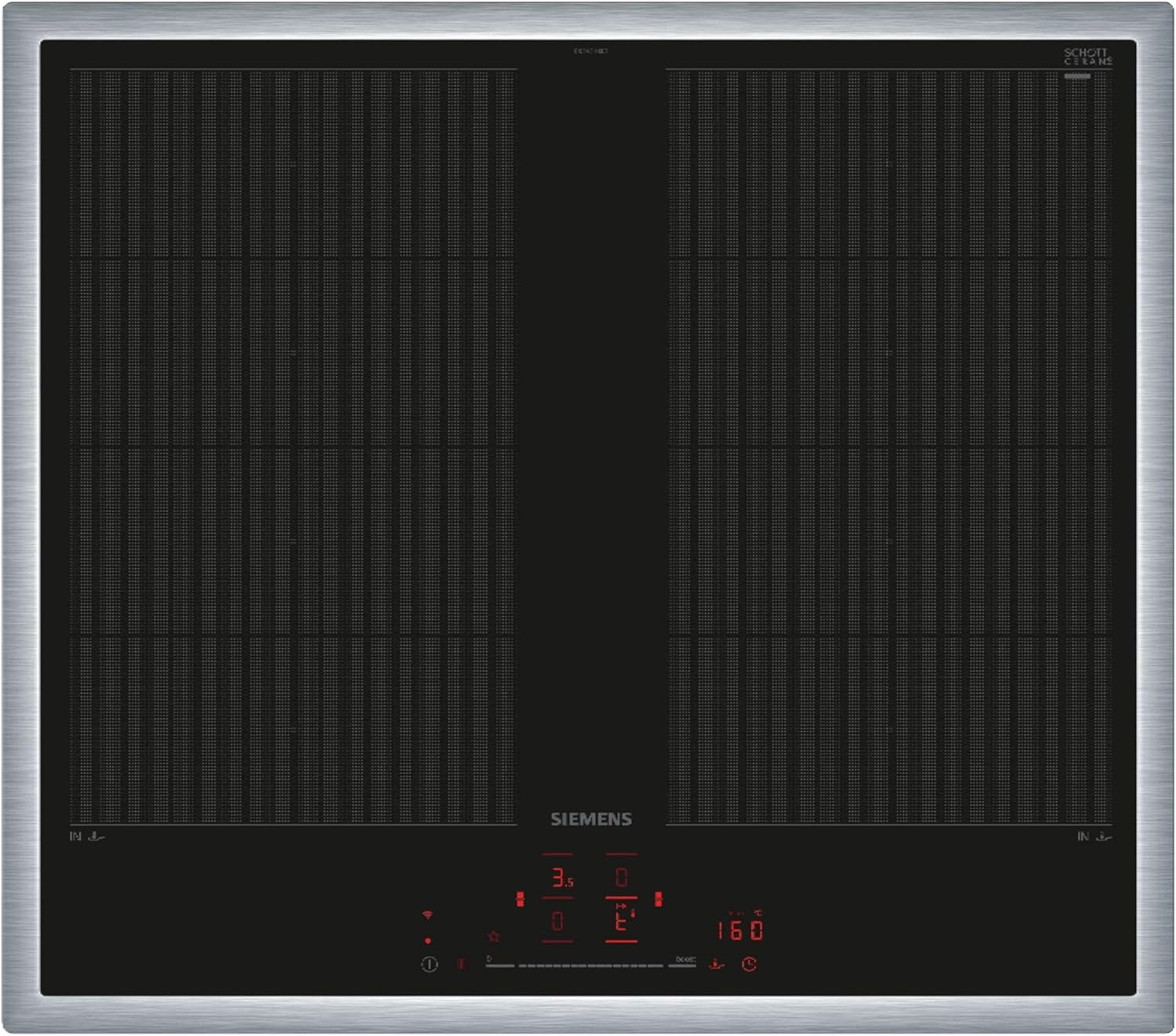Tap the 160 temperature display
The width and height of the screenshot is (1176, 1036).
(x=740, y=930)
